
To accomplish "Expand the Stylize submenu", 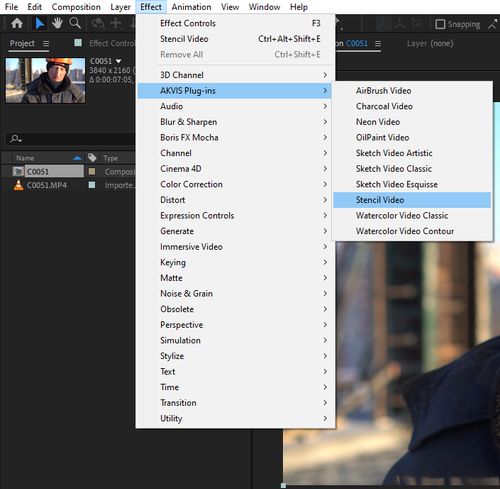I will pos(235,356).
